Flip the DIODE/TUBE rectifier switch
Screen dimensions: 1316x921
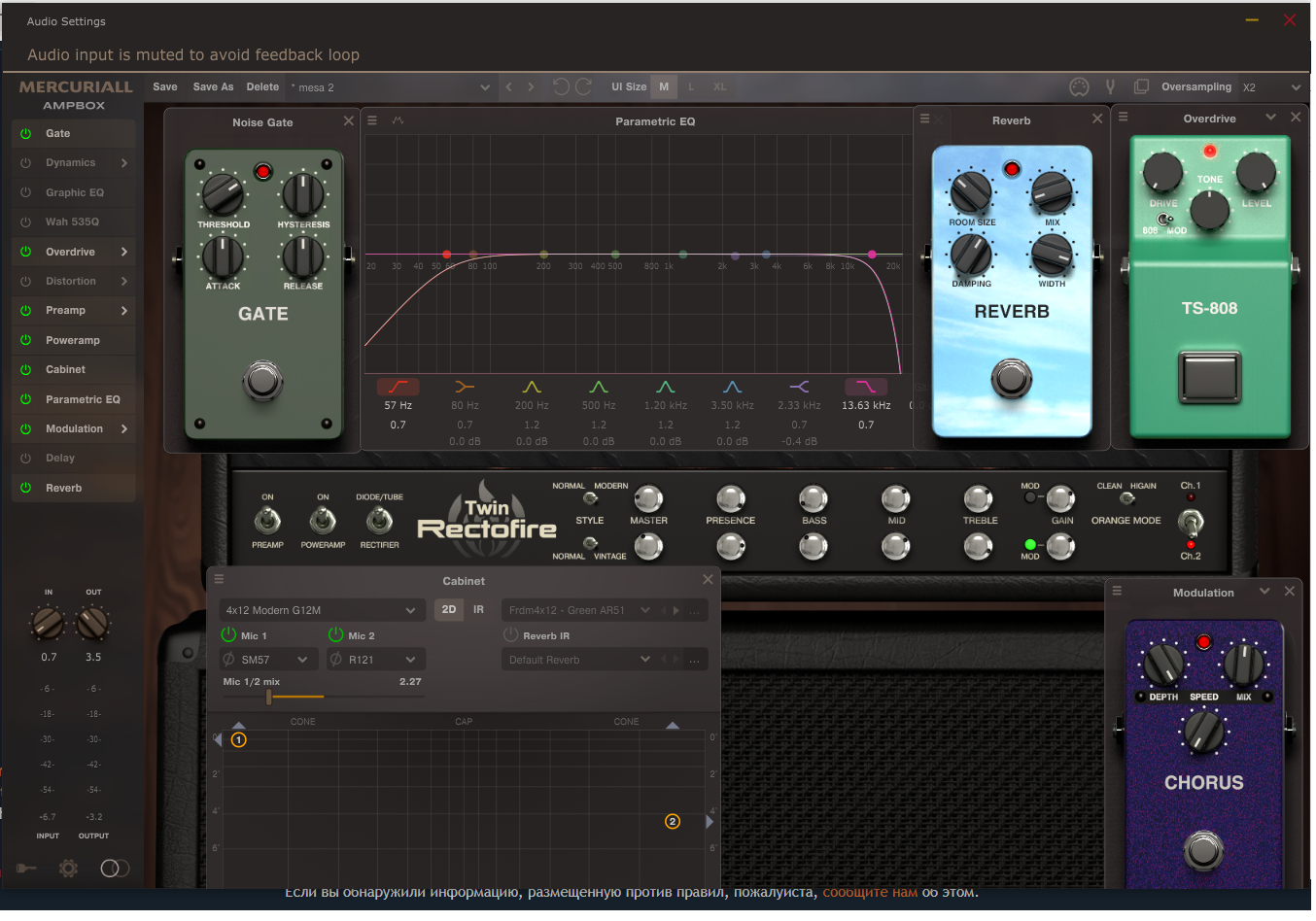[379, 521]
